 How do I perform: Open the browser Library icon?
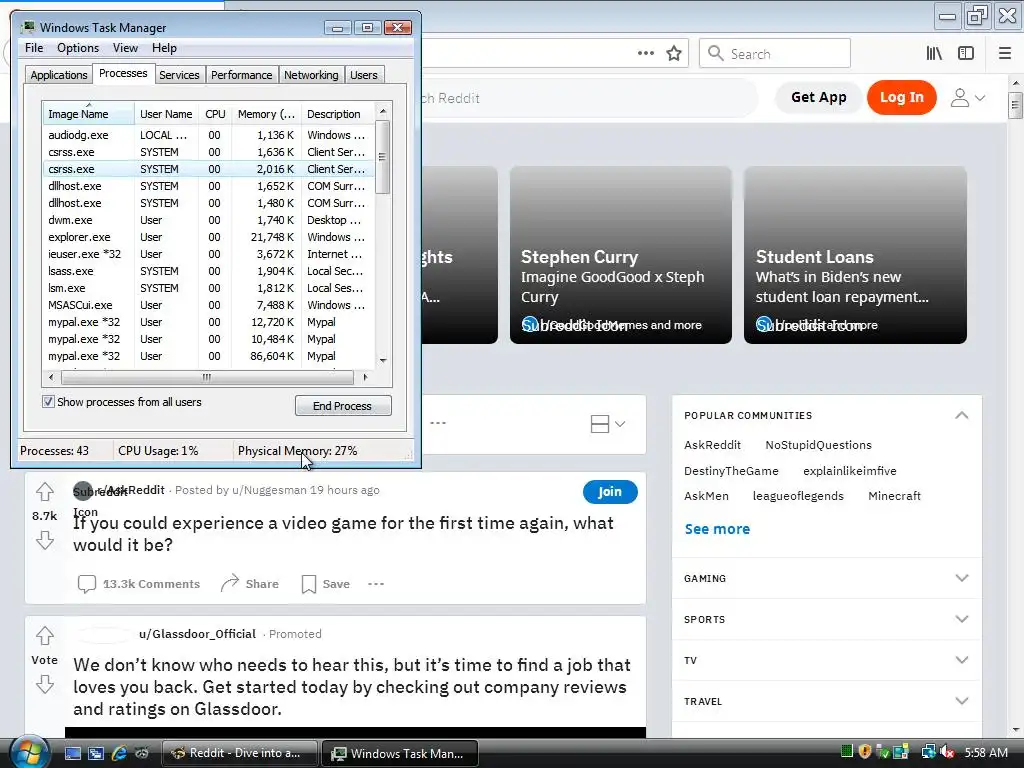[x=934, y=54]
